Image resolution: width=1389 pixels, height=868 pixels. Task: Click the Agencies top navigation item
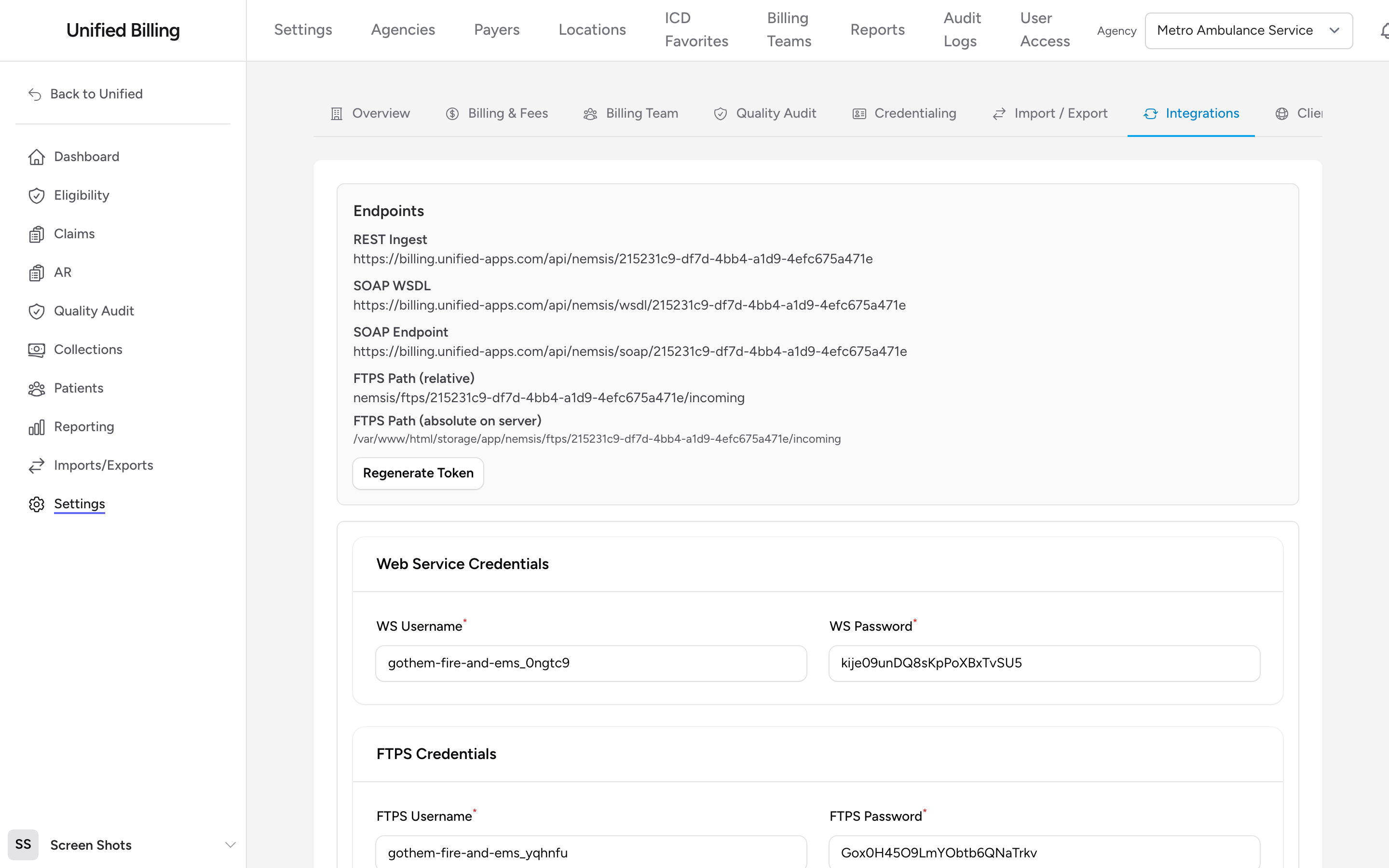[403, 30]
